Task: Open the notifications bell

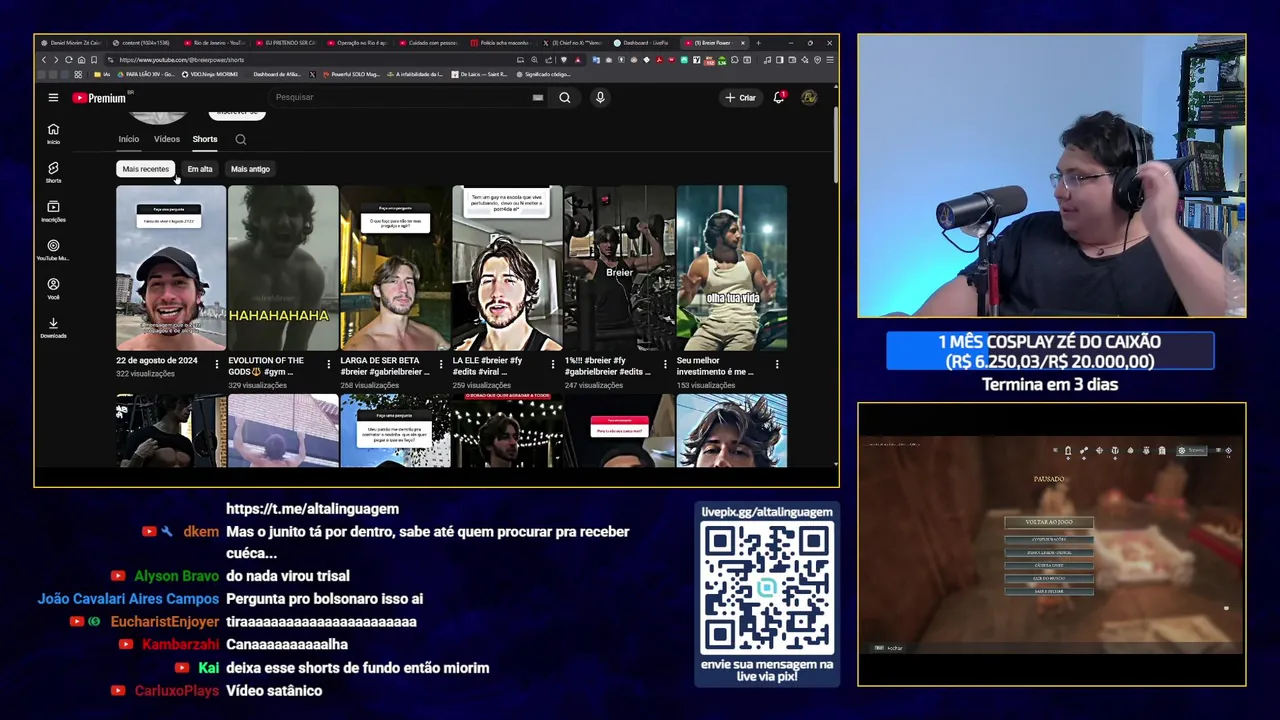Action: [x=778, y=97]
